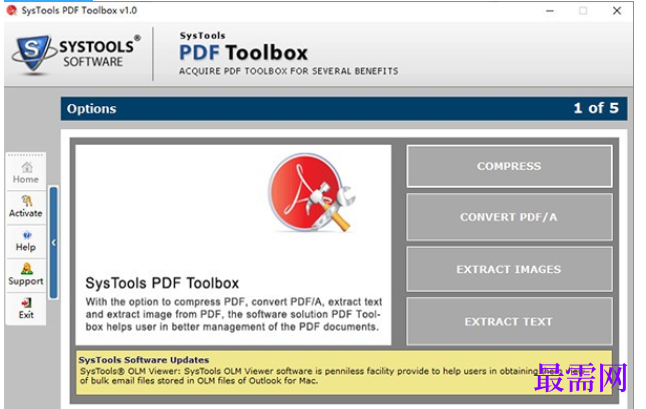Click the "Options" header label
Image resolution: width=646 pixels, height=409 pixels.
click(x=91, y=109)
